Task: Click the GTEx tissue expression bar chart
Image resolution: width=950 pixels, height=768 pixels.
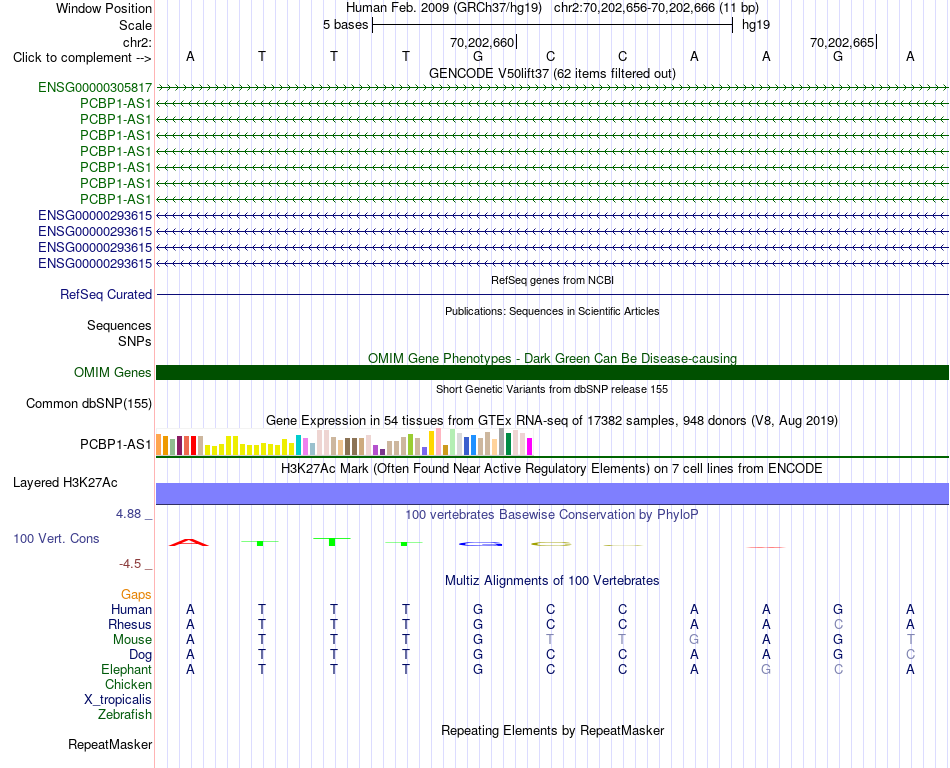Action: (344, 442)
